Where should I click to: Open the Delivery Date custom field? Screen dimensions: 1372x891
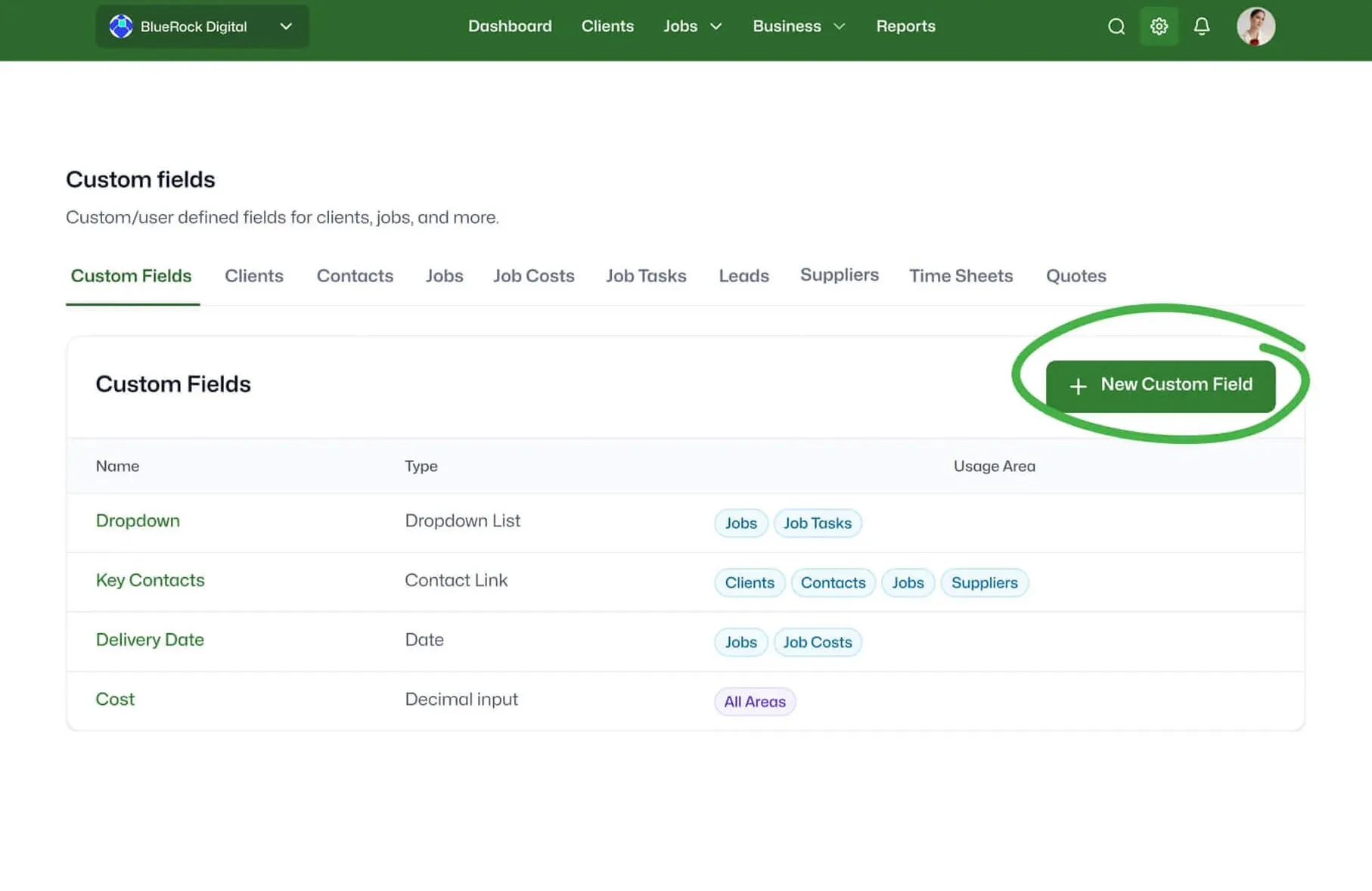click(x=150, y=640)
